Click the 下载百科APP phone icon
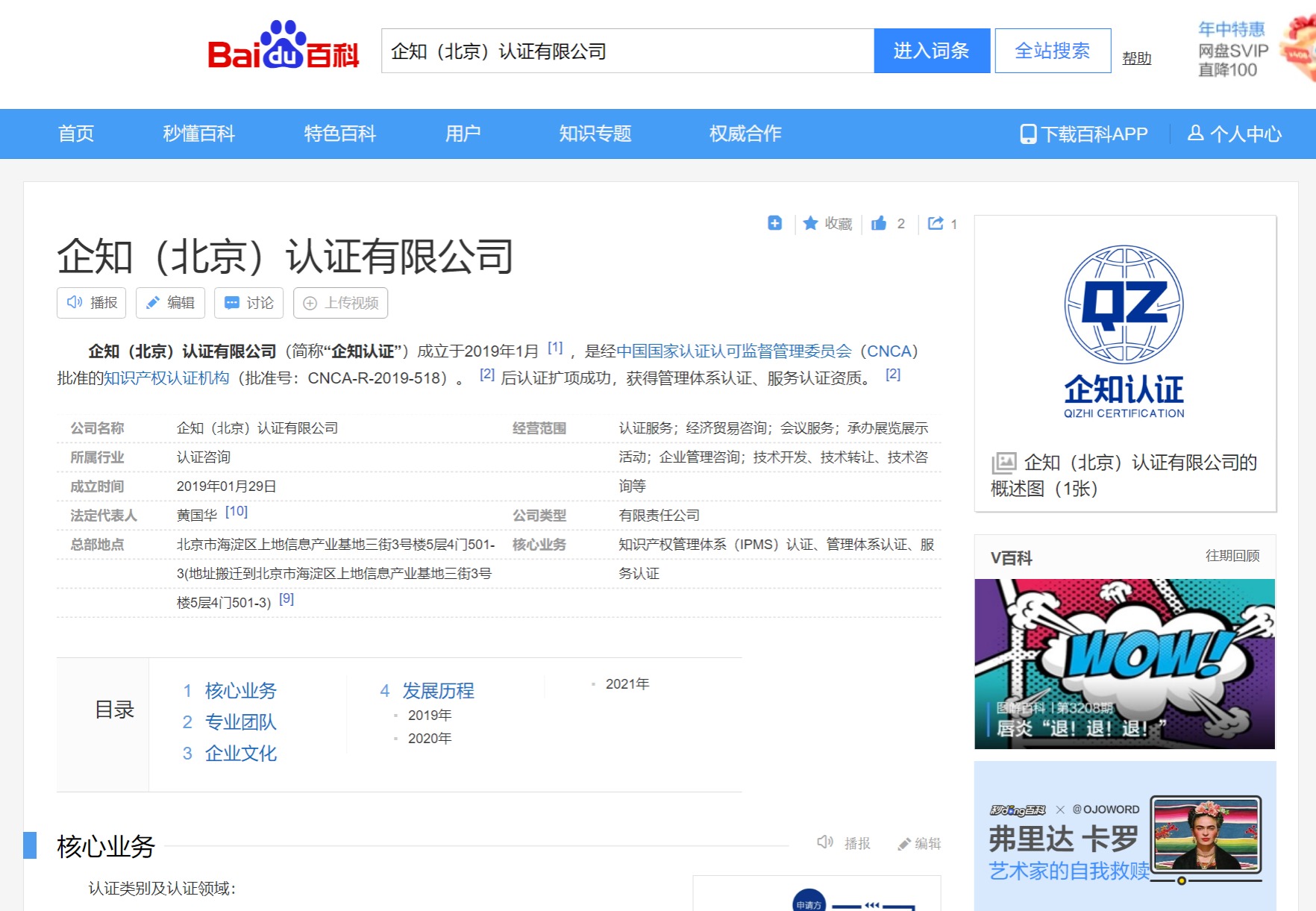Screen dimensions: 1316x911 point(1028,134)
